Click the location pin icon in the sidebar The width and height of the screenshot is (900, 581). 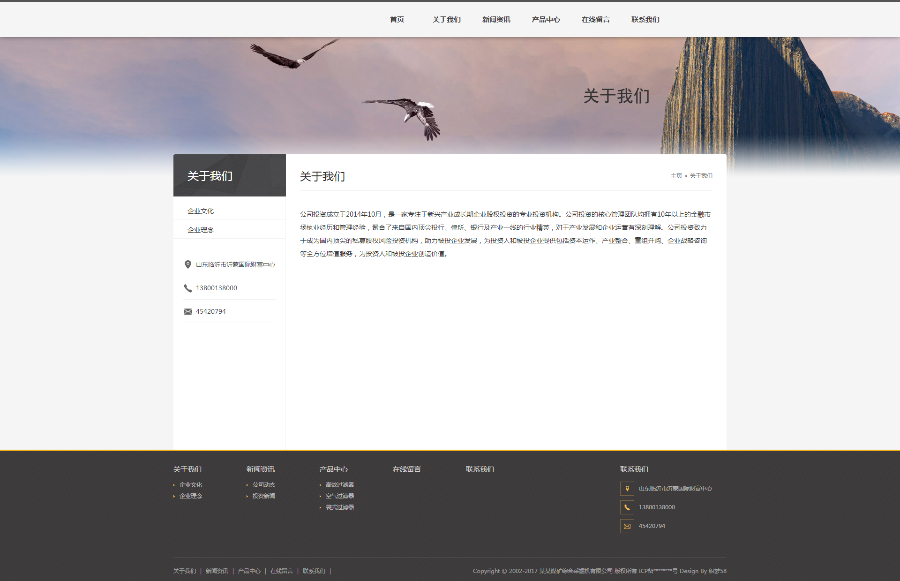188,264
